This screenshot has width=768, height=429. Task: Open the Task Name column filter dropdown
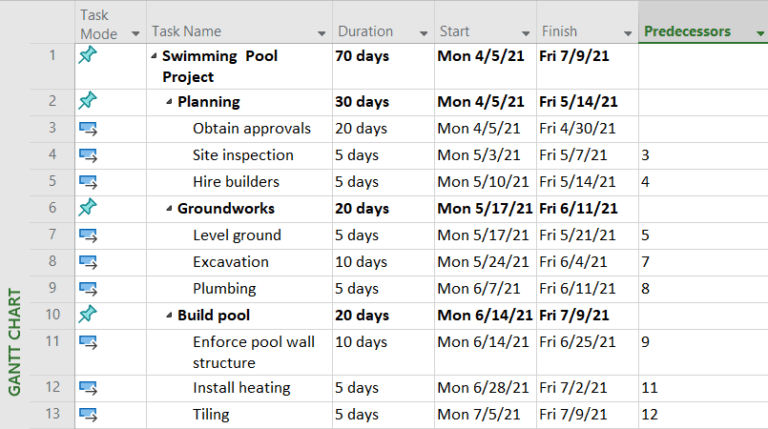(321, 33)
